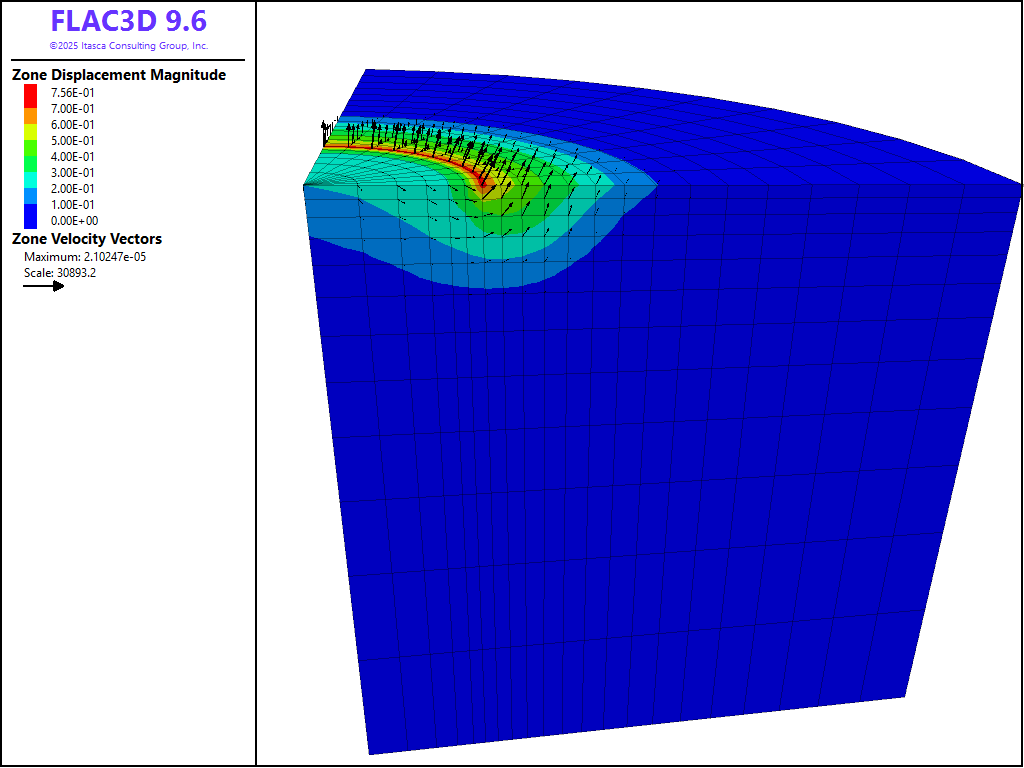Click the horizontal divider line under the copyright
Screen dimensions: 1024x768
tap(128, 60)
